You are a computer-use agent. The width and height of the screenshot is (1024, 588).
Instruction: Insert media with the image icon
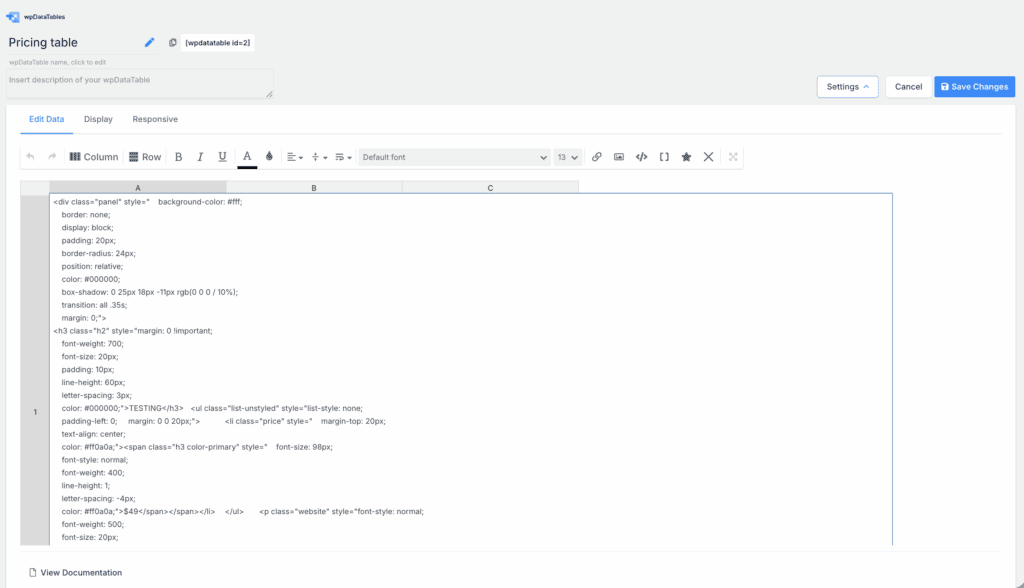point(619,157)
